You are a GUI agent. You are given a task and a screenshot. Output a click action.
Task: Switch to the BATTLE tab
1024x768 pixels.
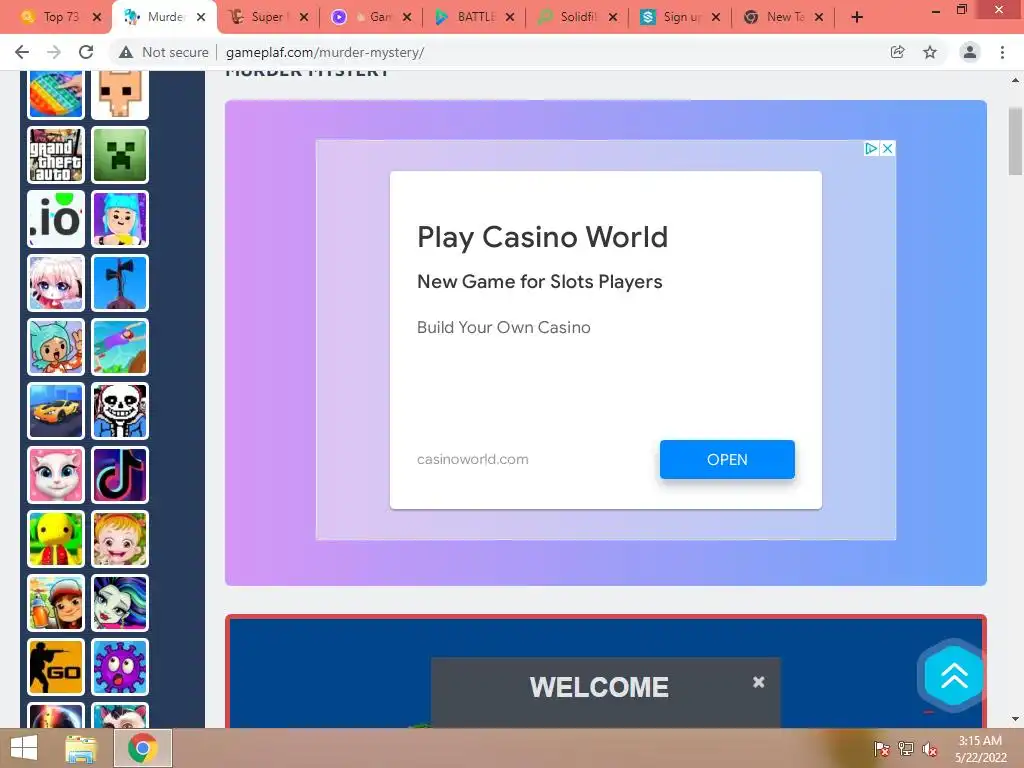[x=475, y=17]
